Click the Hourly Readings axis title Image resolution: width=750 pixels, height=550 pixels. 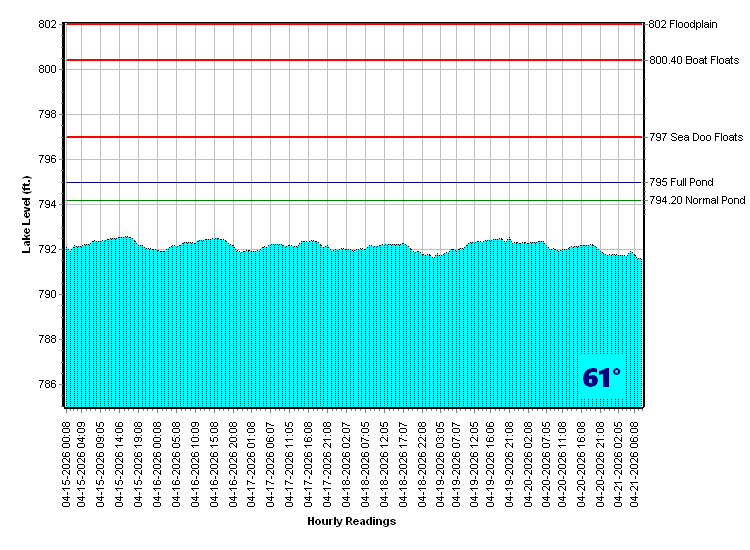(x=351, y=521)
